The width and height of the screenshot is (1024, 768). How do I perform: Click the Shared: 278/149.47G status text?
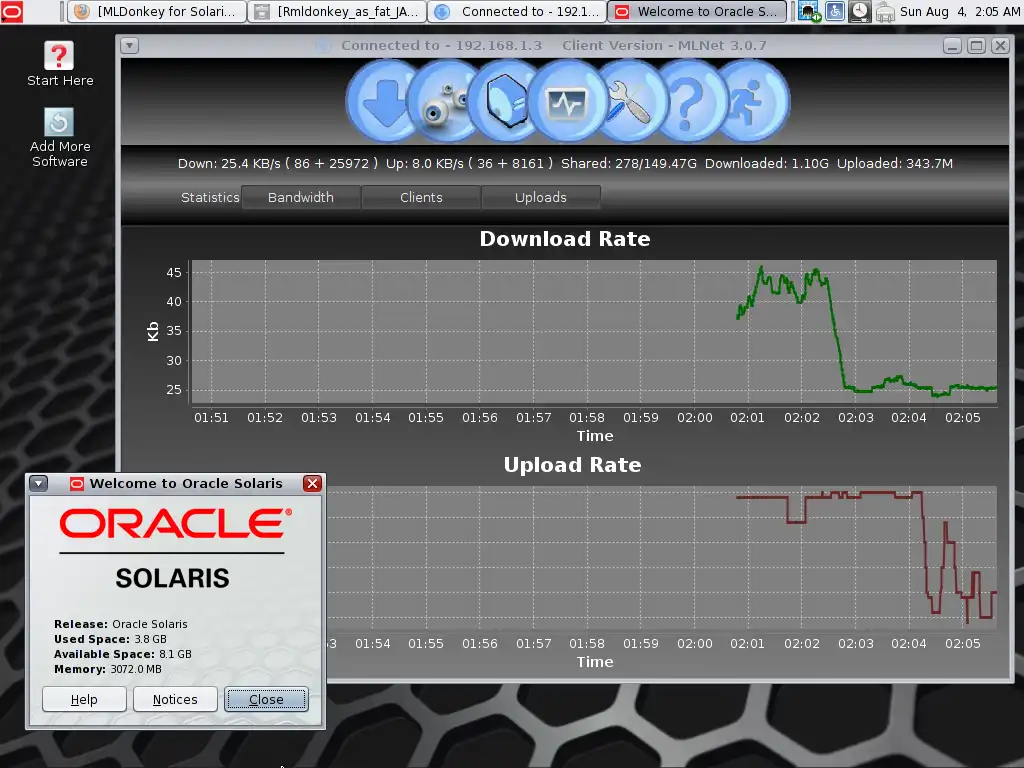628,163
